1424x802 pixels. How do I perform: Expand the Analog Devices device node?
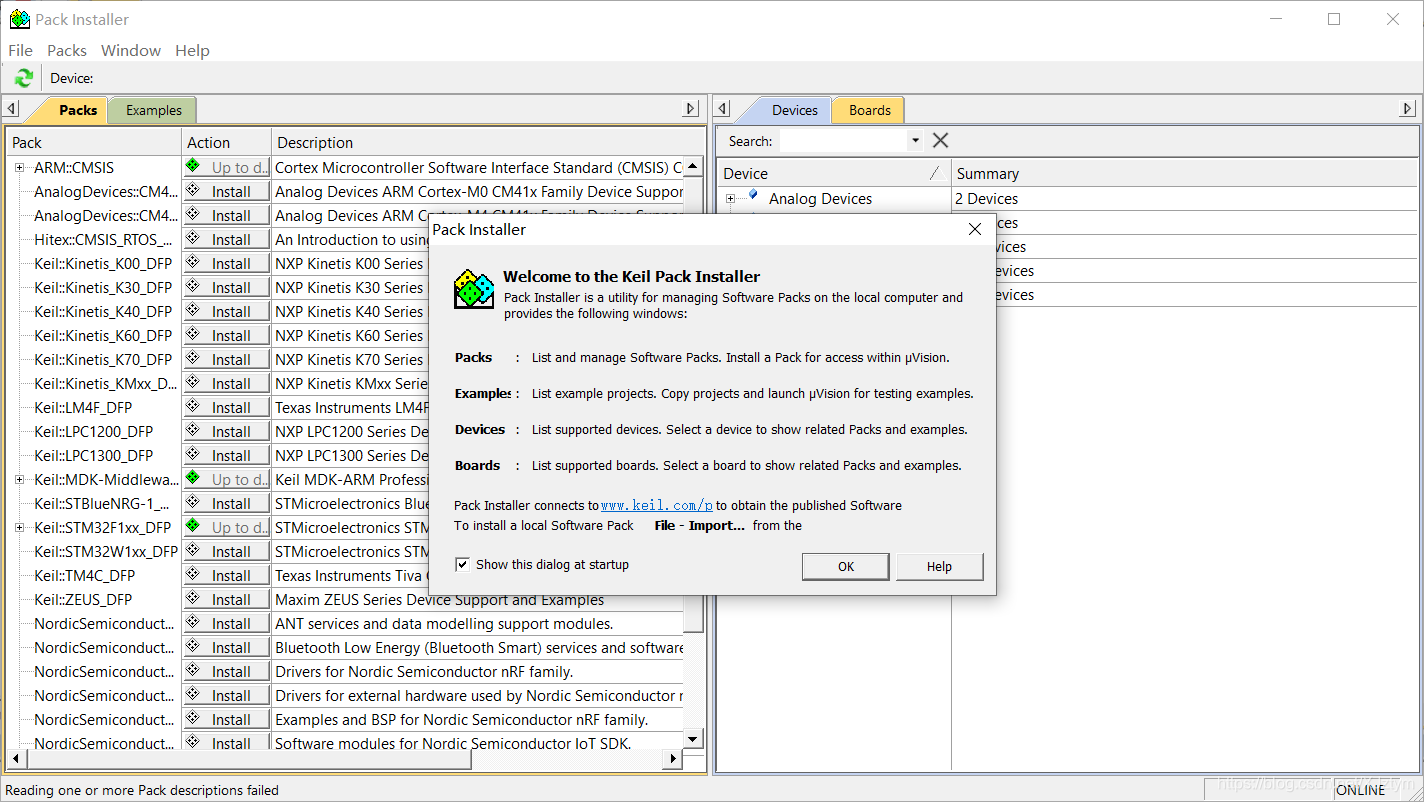pos(730,199)
